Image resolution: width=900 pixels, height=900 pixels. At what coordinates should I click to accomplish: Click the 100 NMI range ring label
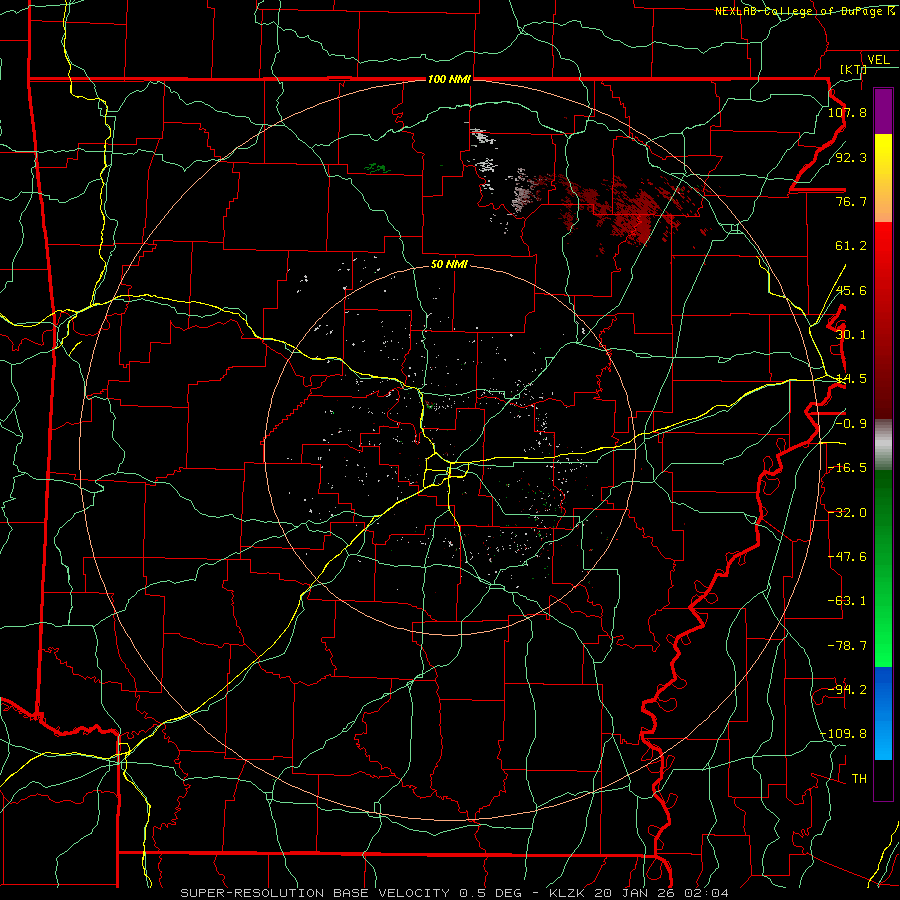pos(449,79)
